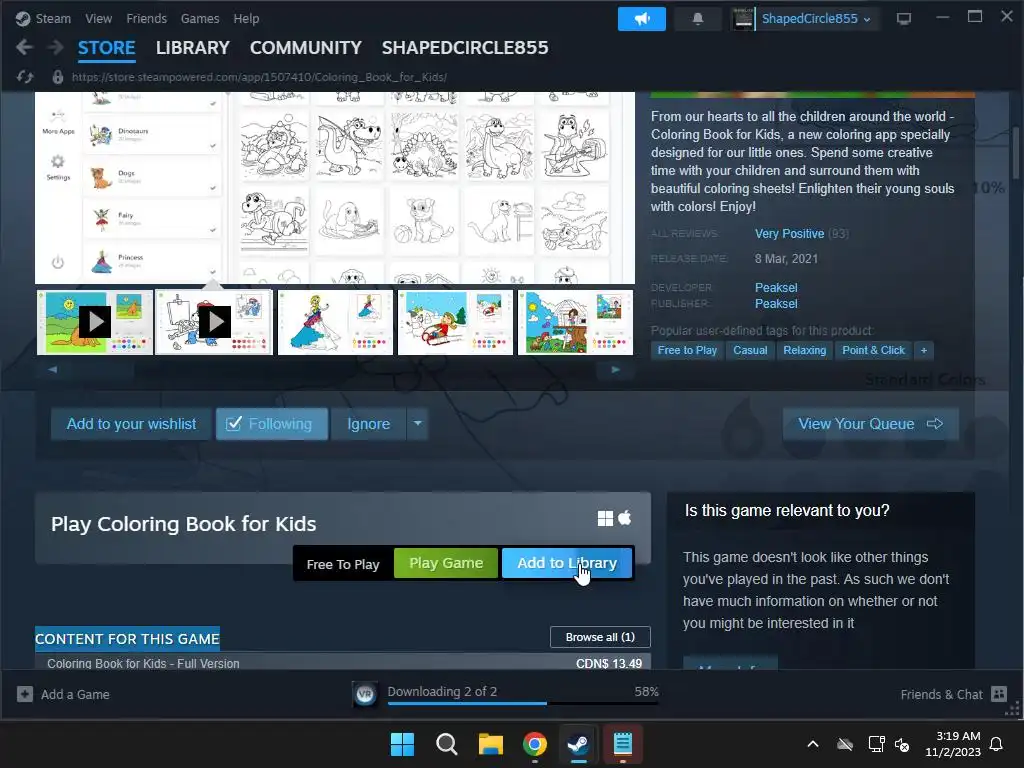This screenshot has height=768, width=1024.
Task: Click the Steam taskbar icon
Action: [x=579, y=744]
